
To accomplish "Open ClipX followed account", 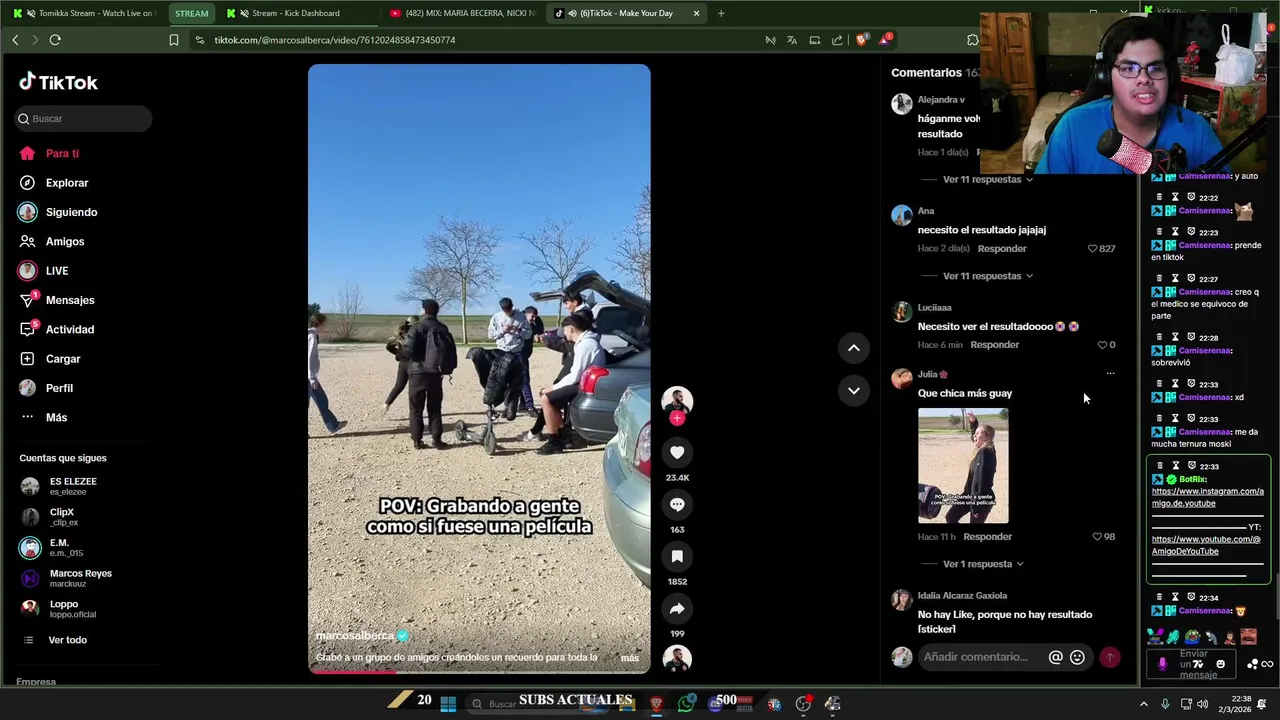I will tap(50, 517).
